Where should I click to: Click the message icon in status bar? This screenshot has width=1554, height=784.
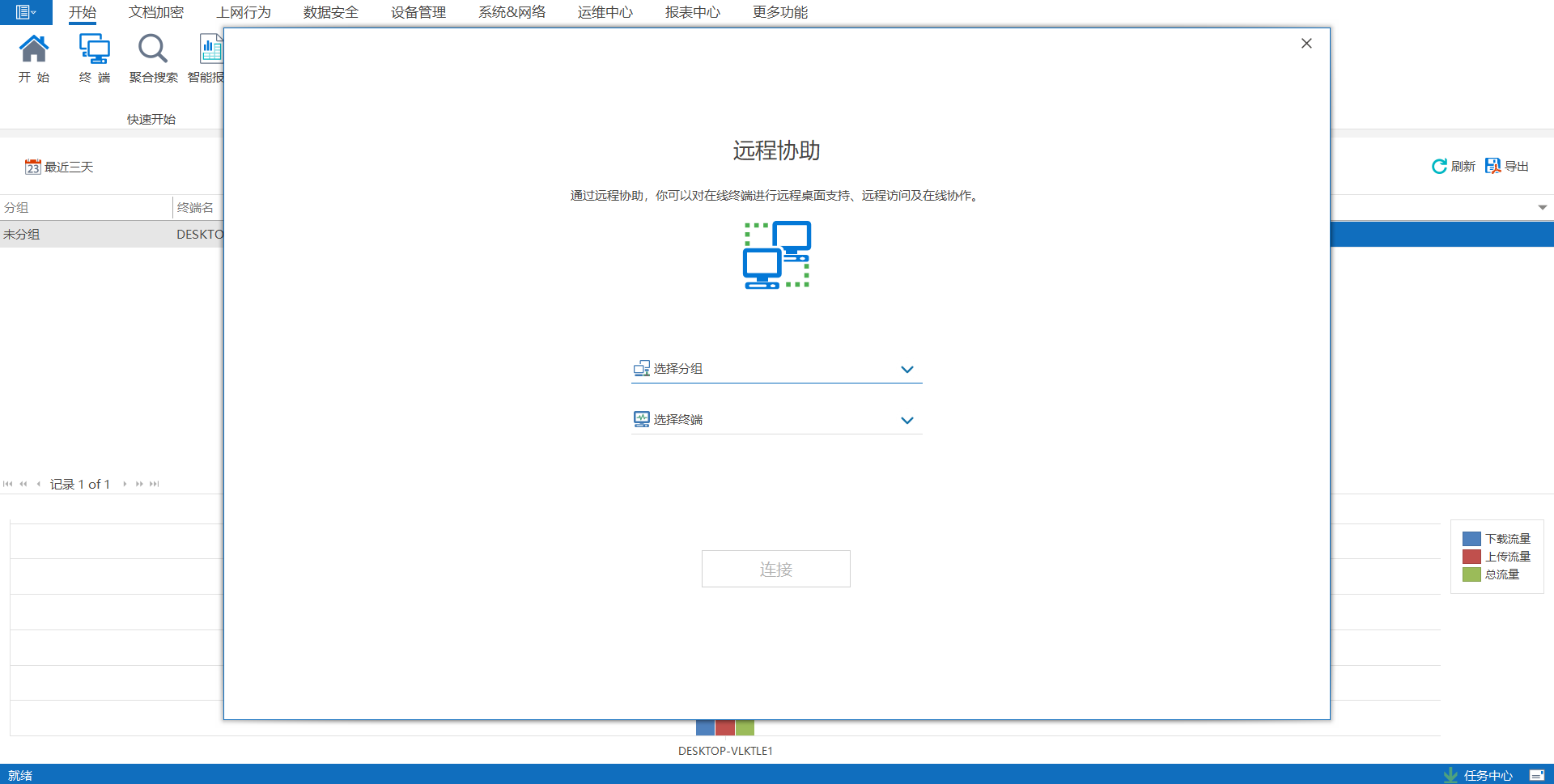[x=1536, y=775]
